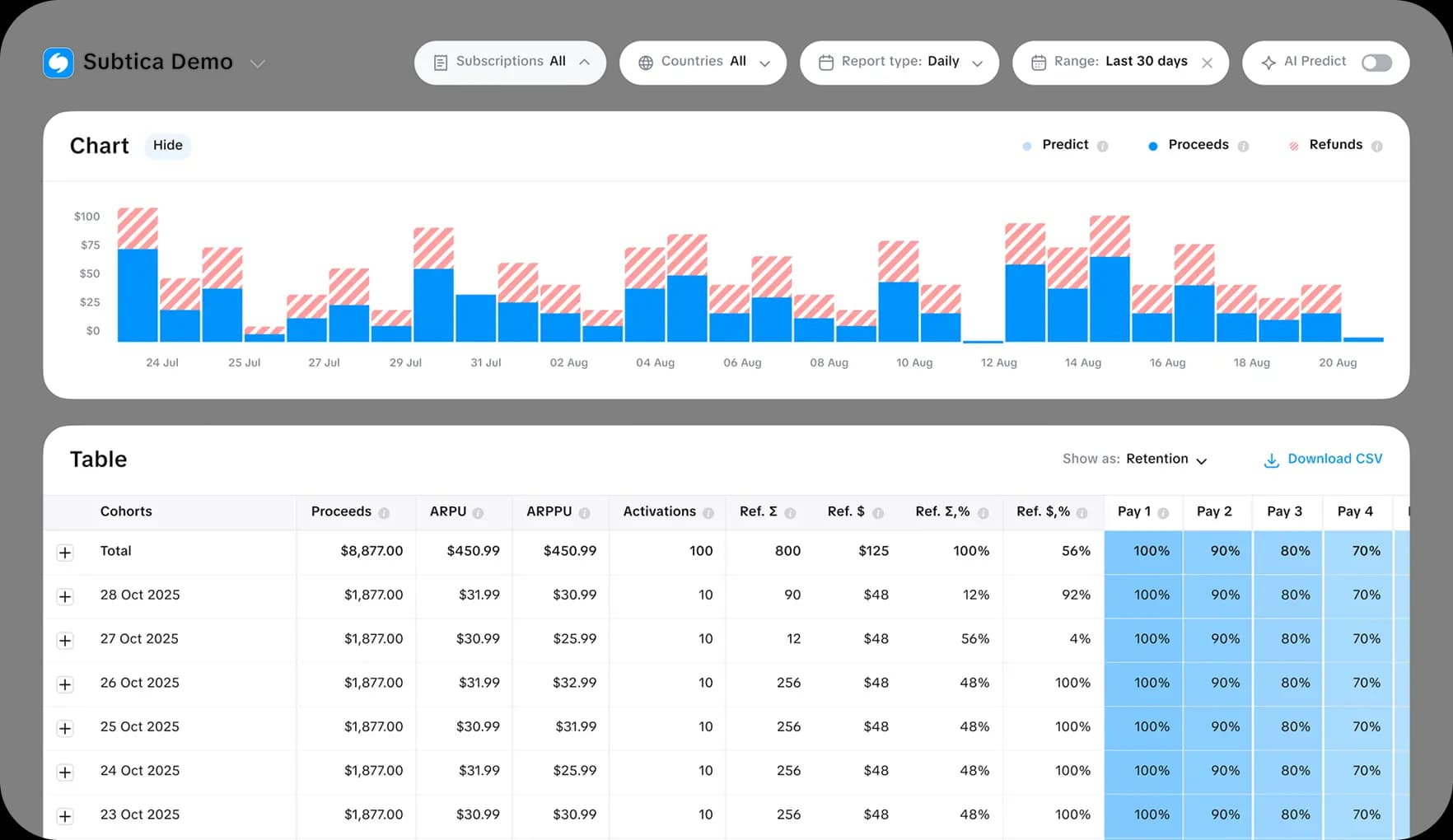Click the Download CSV link
Screen dimensions: 1453x840
[x=1334, y=459]
